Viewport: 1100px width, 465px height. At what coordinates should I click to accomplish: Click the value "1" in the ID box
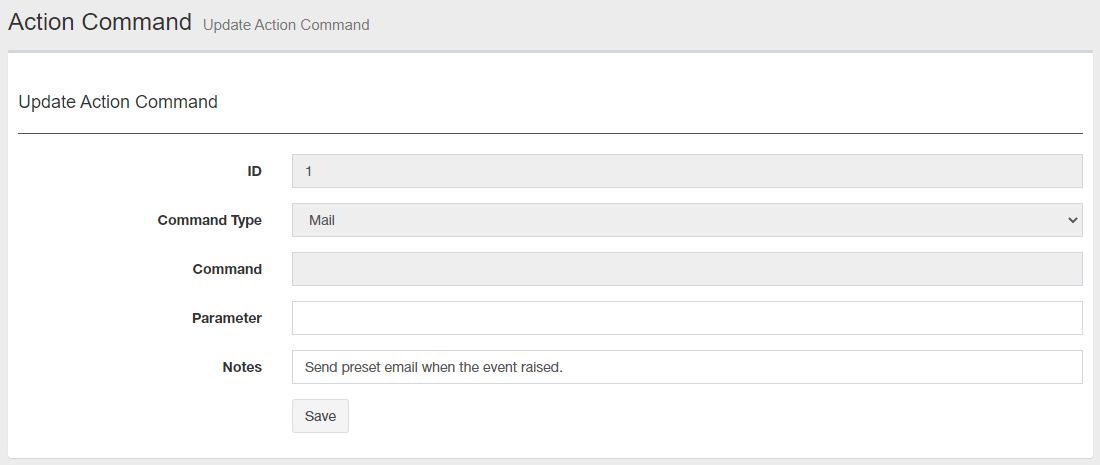pos(309,171)
